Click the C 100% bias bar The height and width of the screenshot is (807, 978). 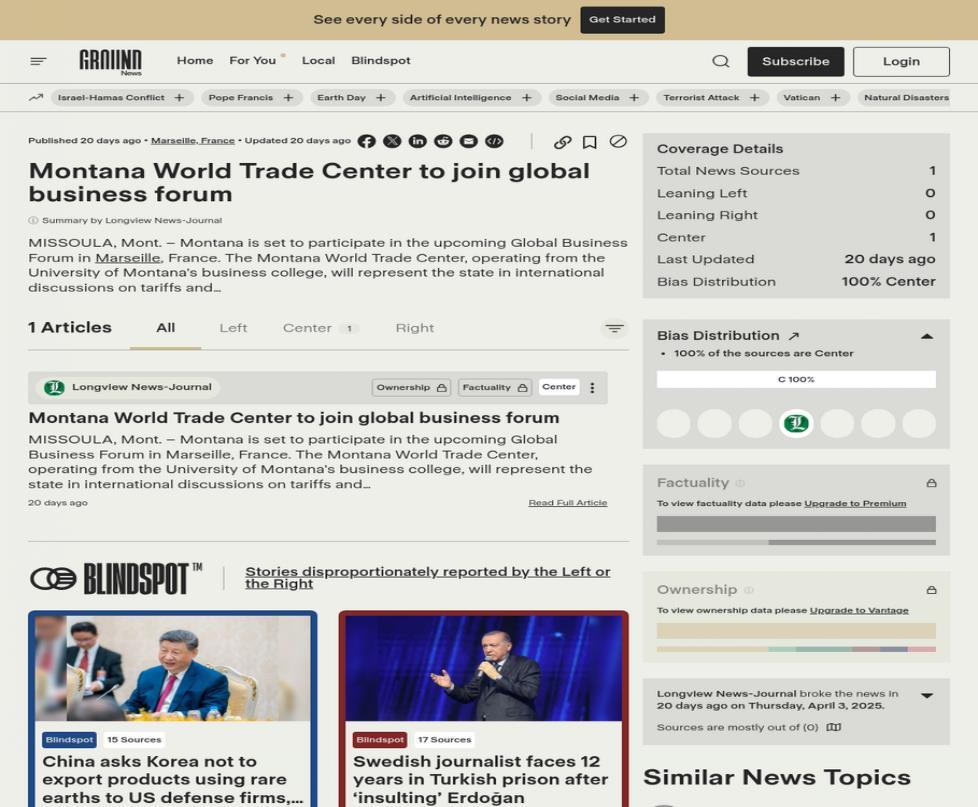coord(796,379)
